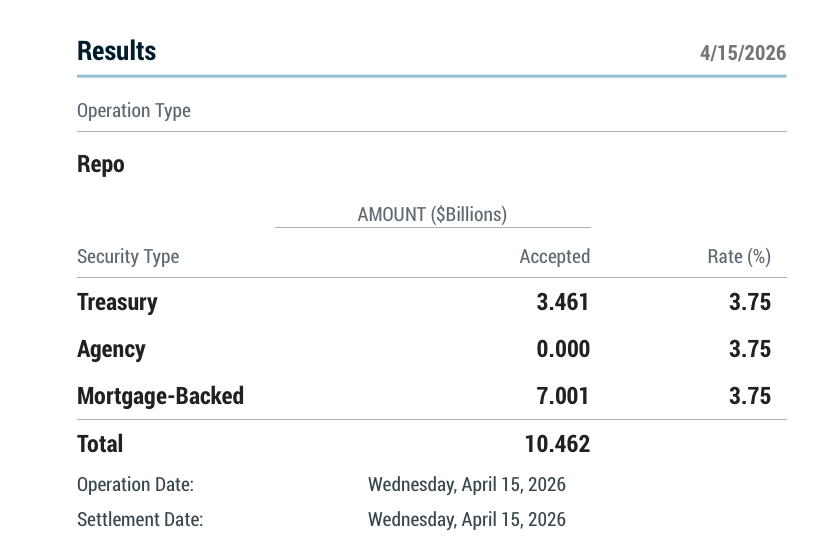Click the Operation Type label
This screenshot has width=840, height=536.
134,111
